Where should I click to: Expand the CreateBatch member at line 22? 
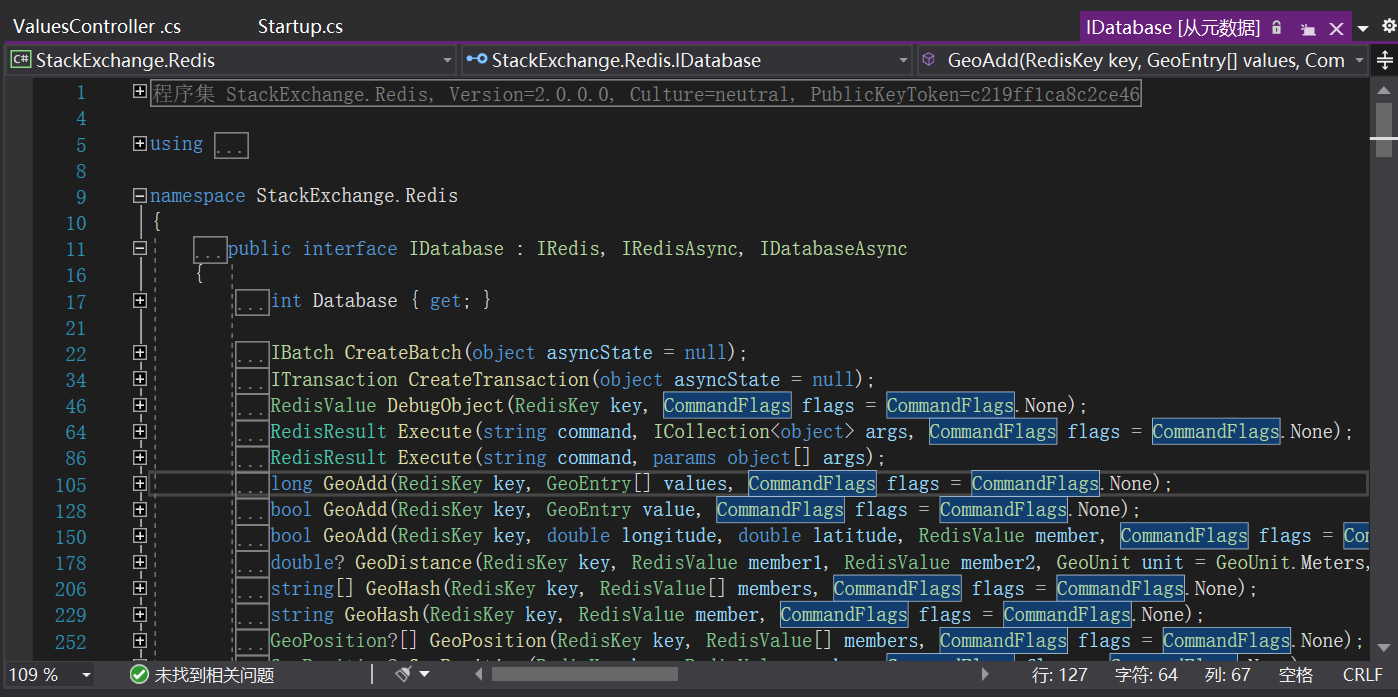pos(140,352)
